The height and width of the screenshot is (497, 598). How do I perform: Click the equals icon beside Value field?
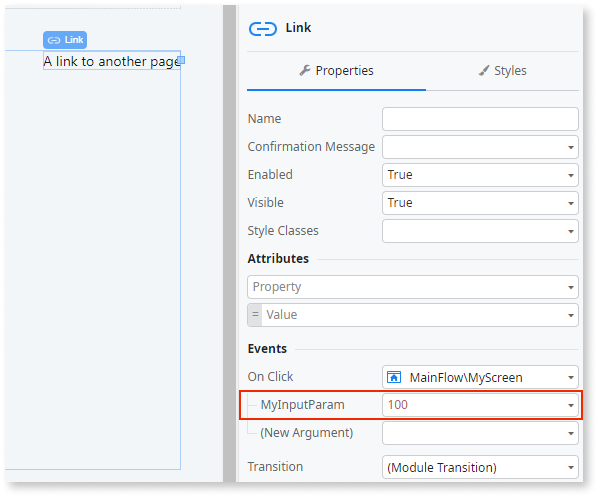pos(255,315)
